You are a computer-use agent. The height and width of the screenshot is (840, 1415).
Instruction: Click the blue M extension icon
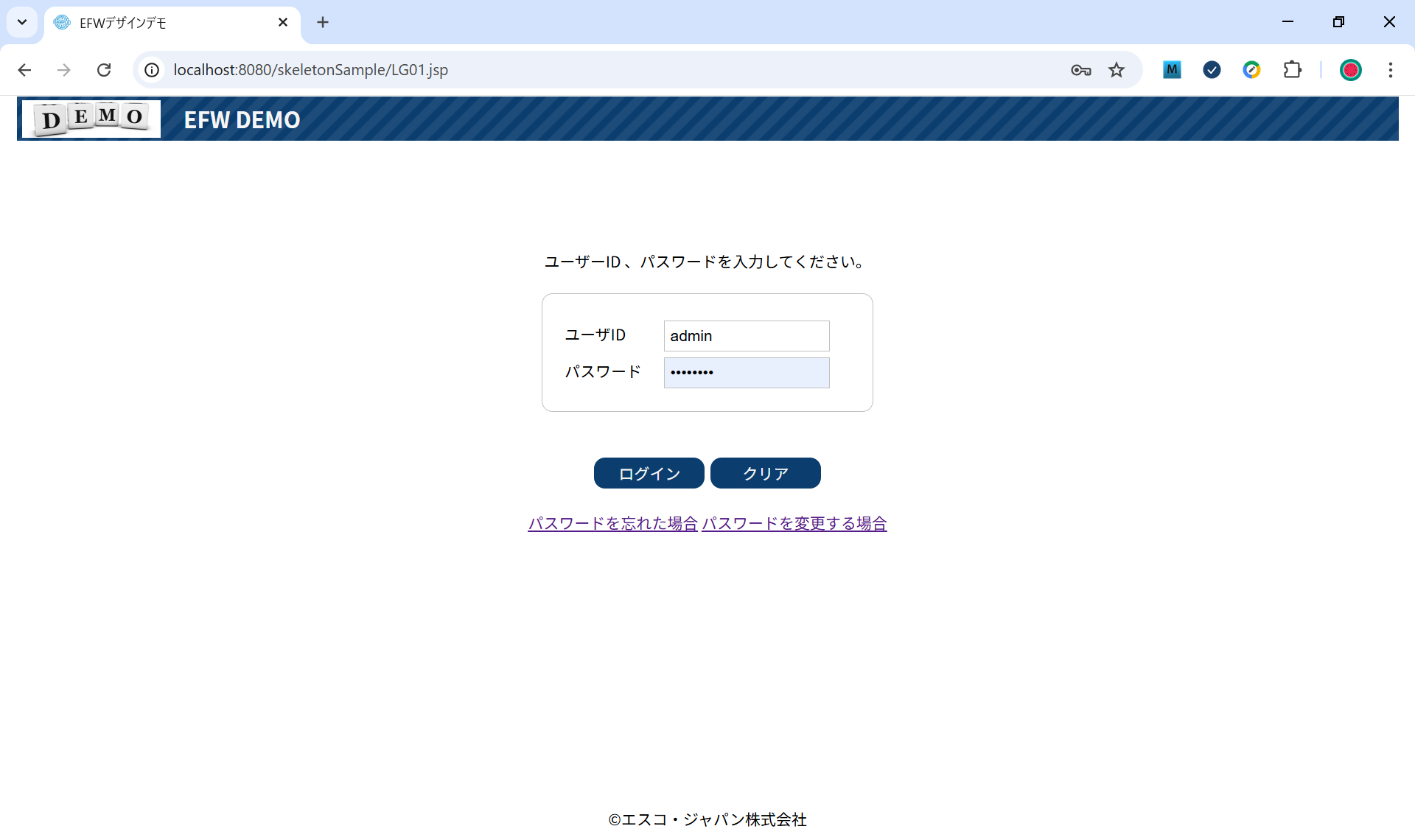pos(1172,70)
